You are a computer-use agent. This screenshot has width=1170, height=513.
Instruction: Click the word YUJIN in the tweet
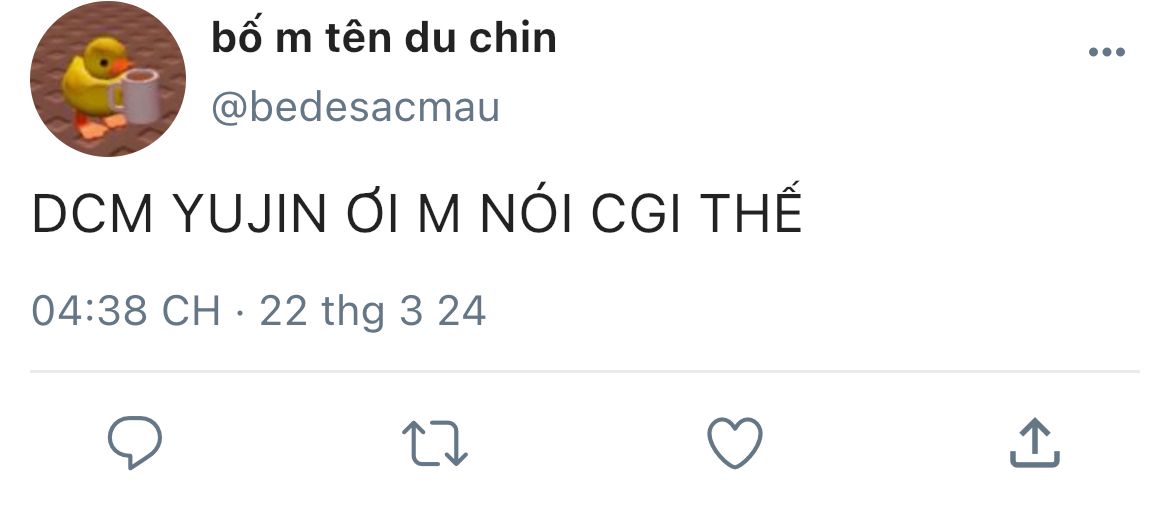[250, 214]
